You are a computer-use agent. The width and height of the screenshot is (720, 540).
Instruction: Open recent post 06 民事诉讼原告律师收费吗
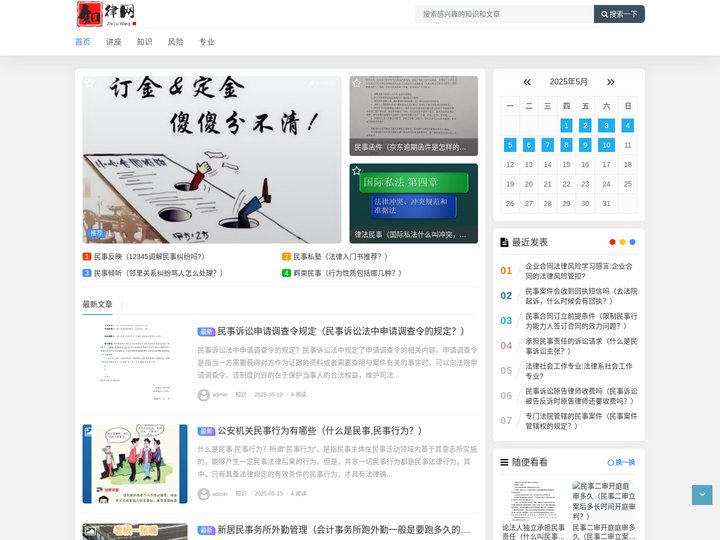(581, 396)
